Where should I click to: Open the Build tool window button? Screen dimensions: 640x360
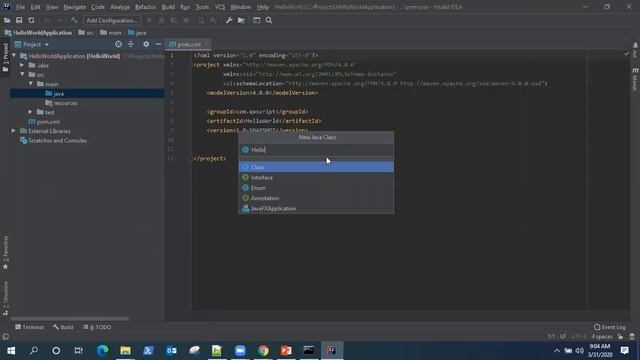[63, 327]
